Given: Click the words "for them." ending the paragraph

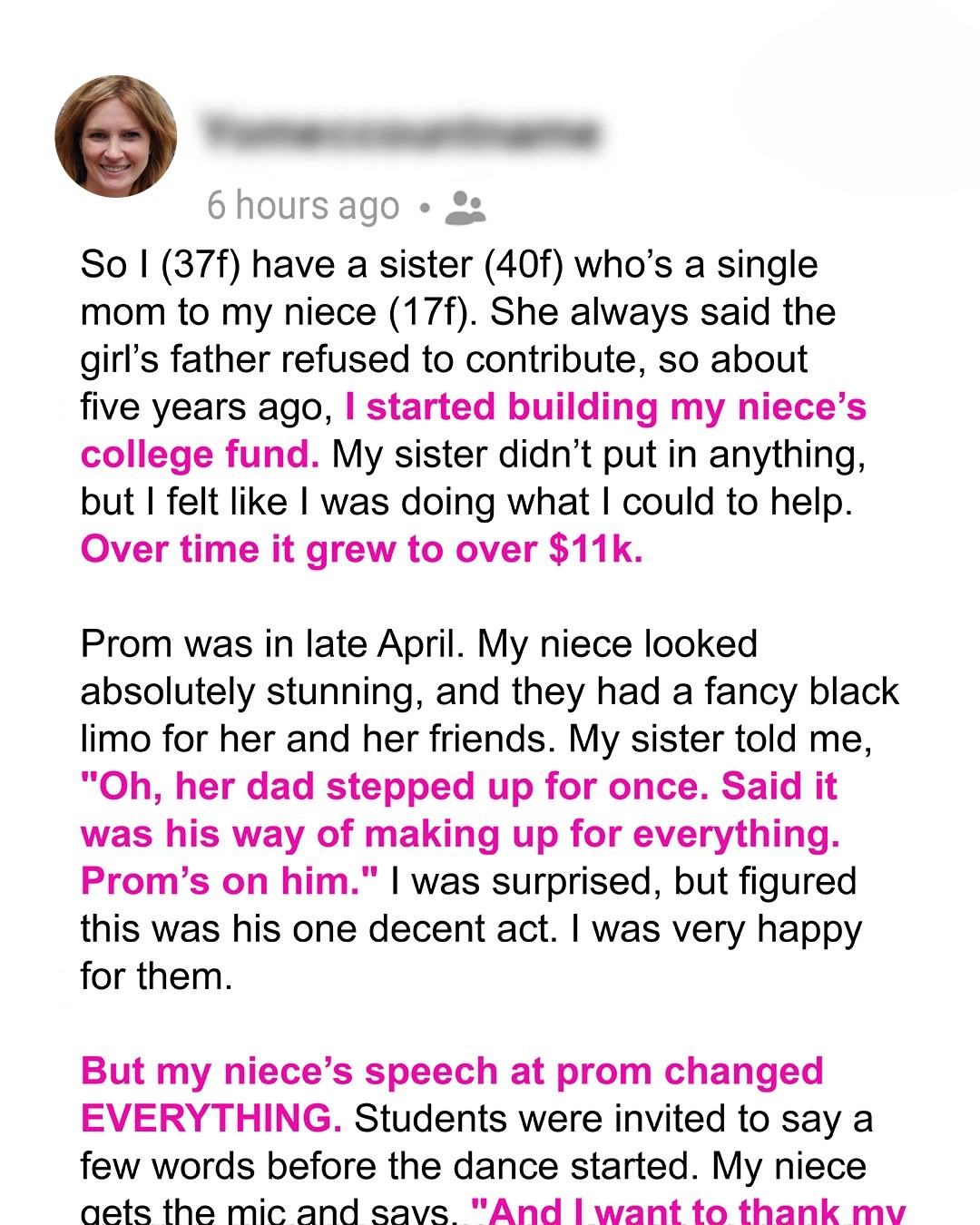Looking at the screenshot, I should pos(156,976).
